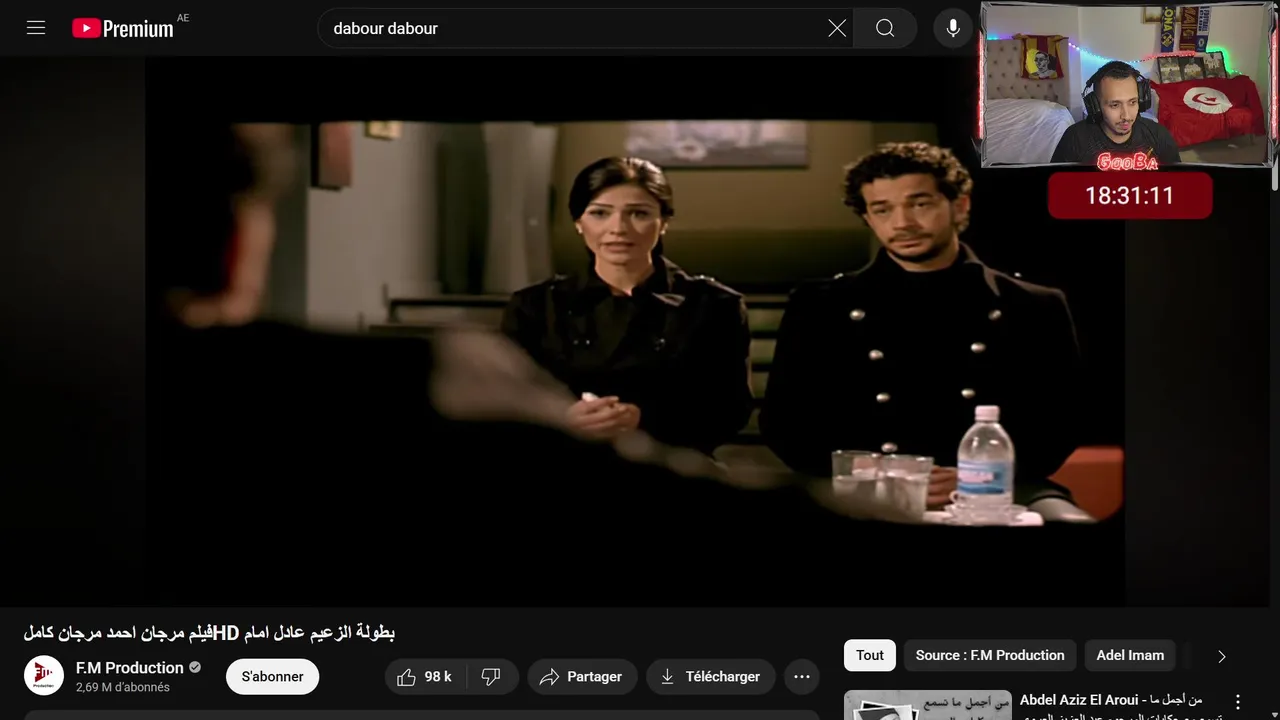Click the webcam overlay feed
Viewport: 1280px width, 720px height.
[1127, 84]
